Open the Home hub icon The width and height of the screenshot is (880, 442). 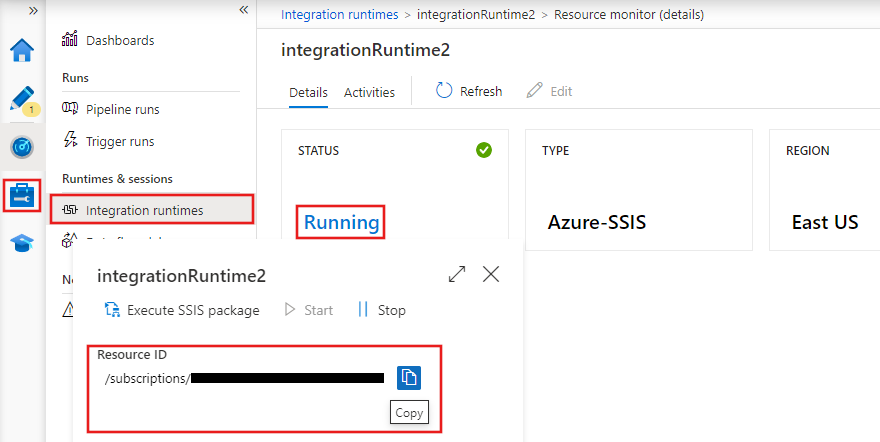click(x=22, y=50)
